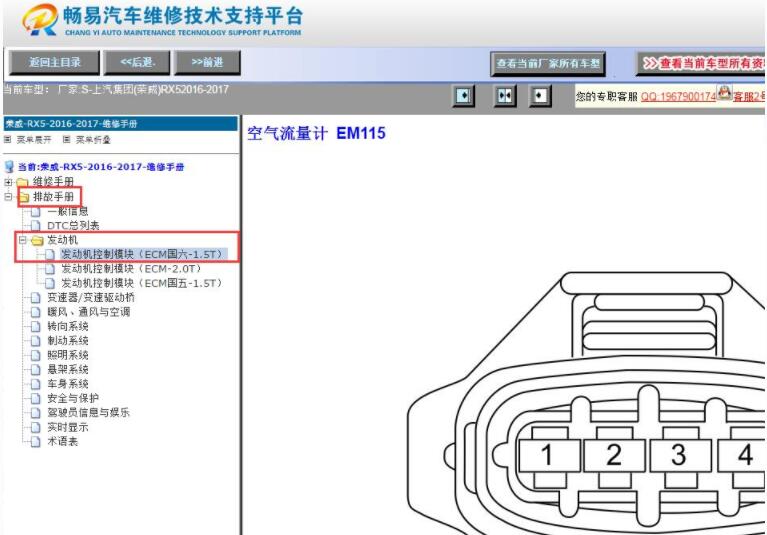Collapse the 排放手册 folder minus box

coord(8,197)
